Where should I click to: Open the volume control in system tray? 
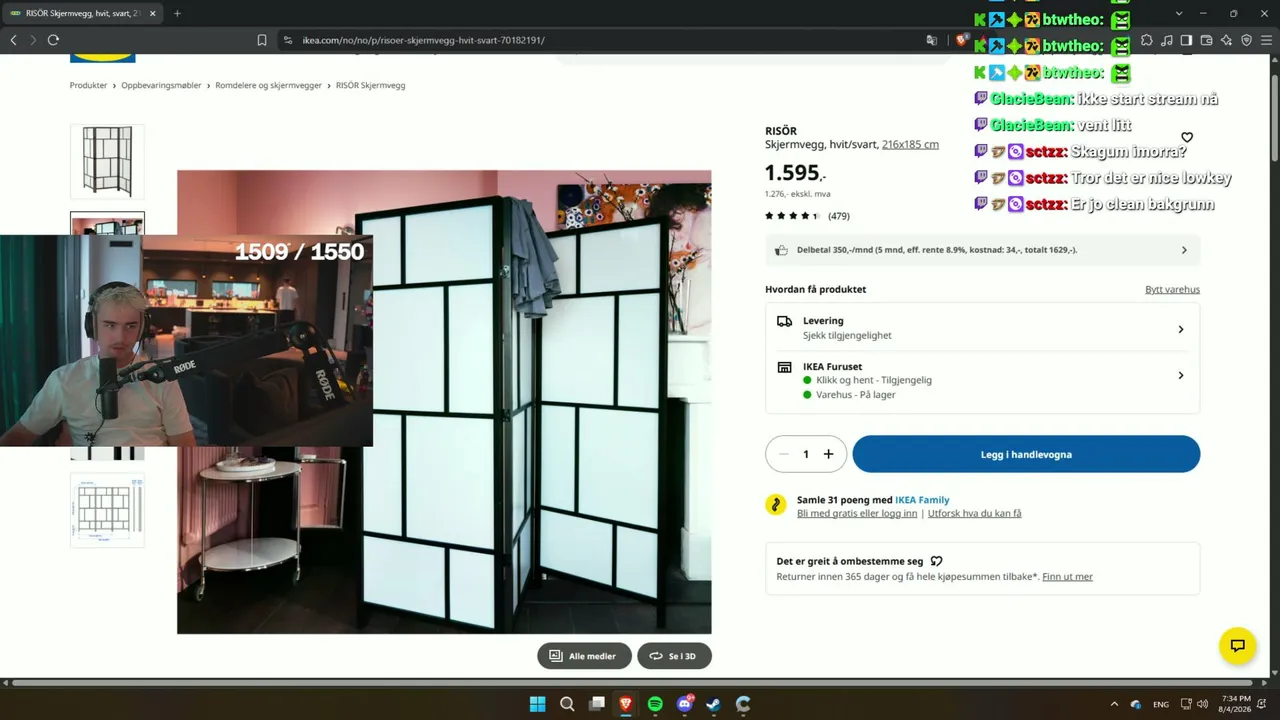(x=1202, y=704)
